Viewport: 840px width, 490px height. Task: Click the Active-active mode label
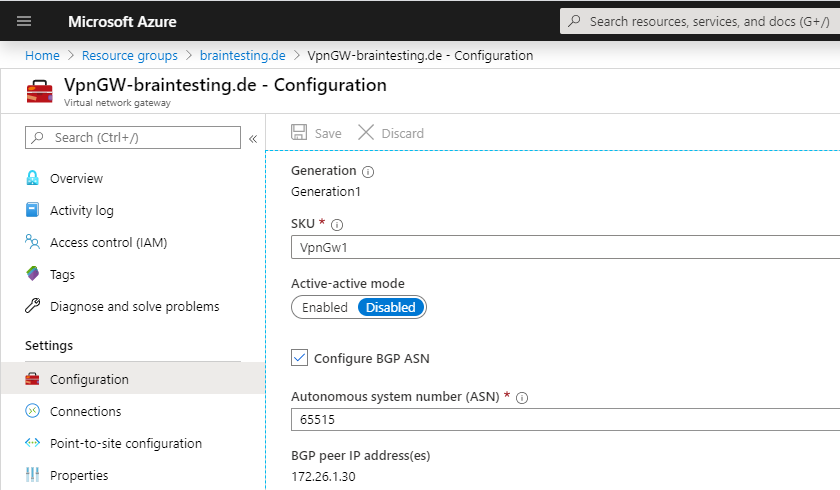(348, 283)
